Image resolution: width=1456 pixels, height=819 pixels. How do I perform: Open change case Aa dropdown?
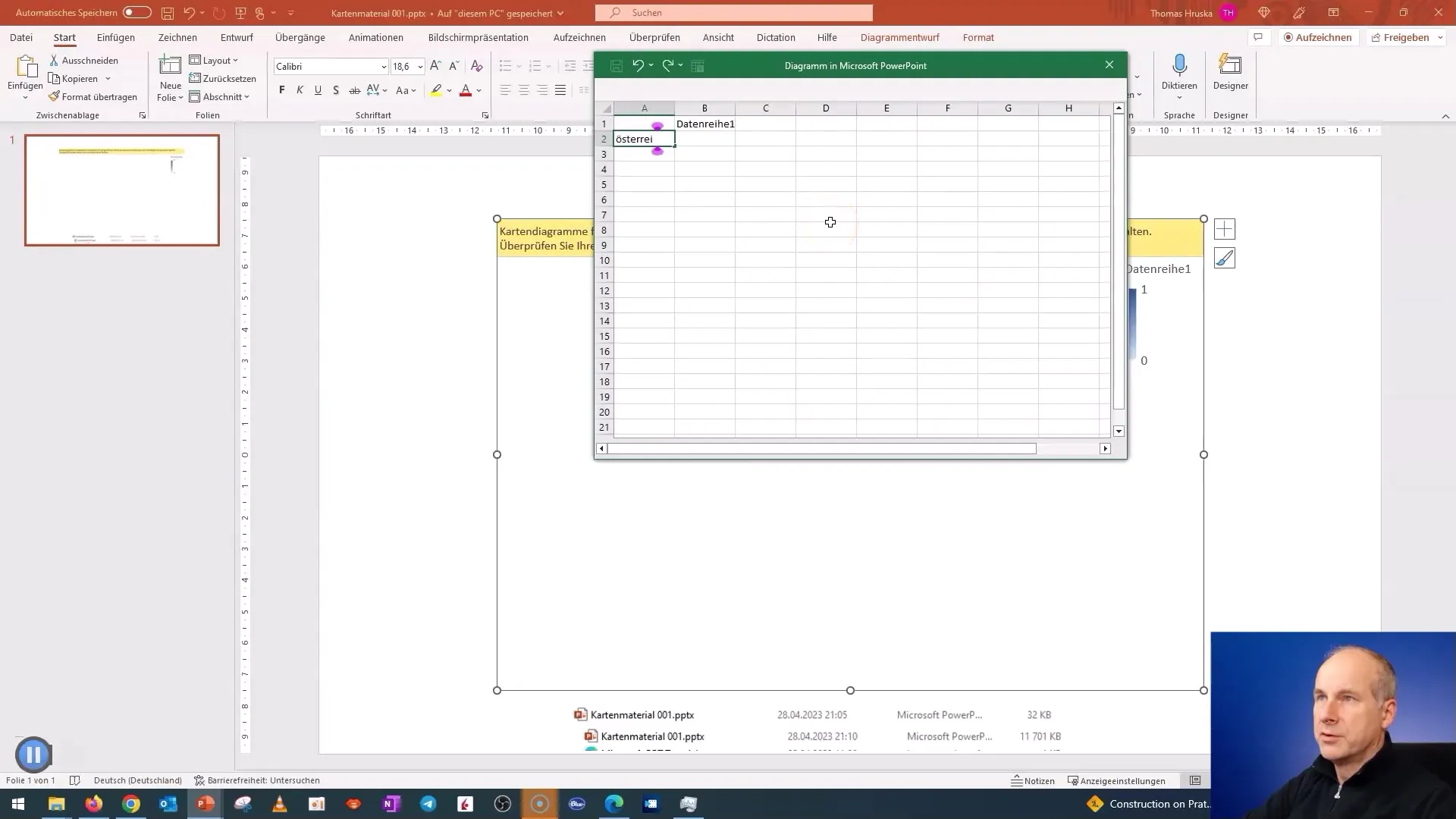click(406, 90)
